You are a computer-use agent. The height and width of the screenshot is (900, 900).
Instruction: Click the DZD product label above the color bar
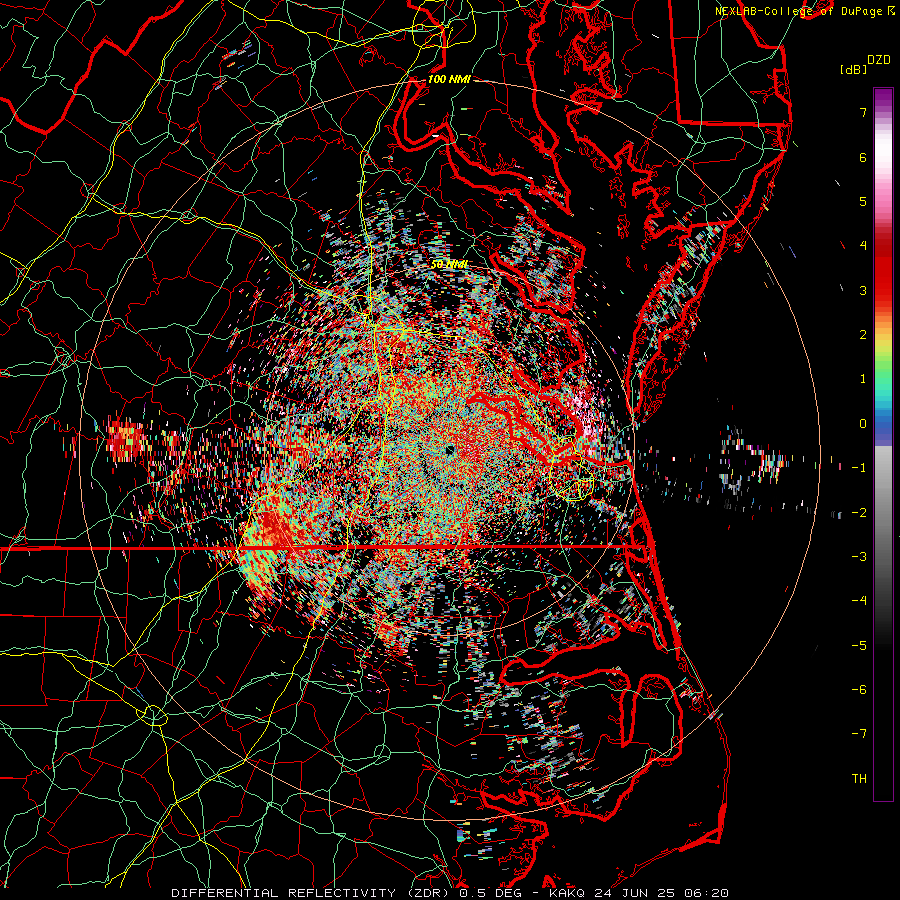(878, 60)
